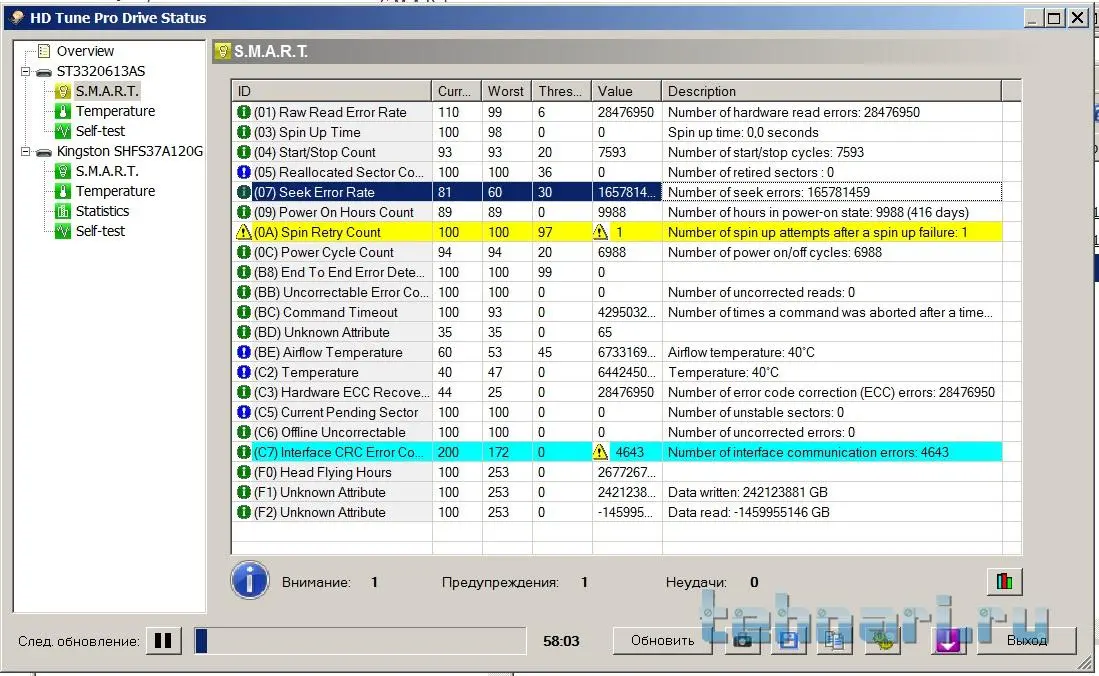Select Overview in the tree
1099x676 pixels.
[85, 51]
